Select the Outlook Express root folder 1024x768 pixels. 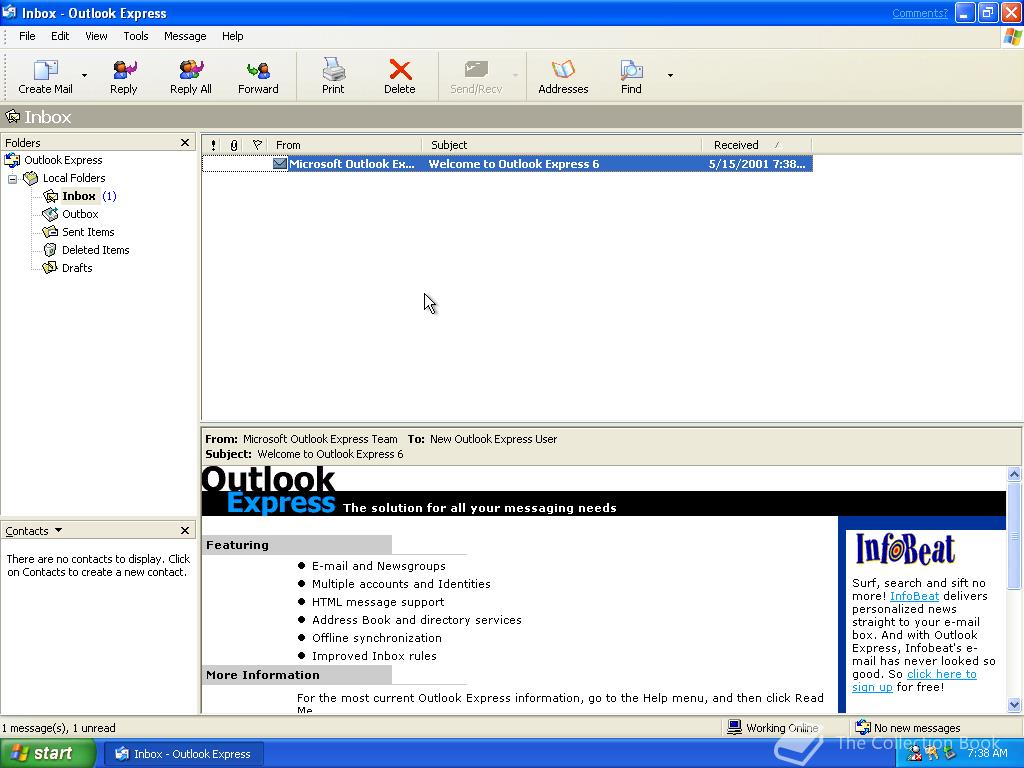point(63,160)
